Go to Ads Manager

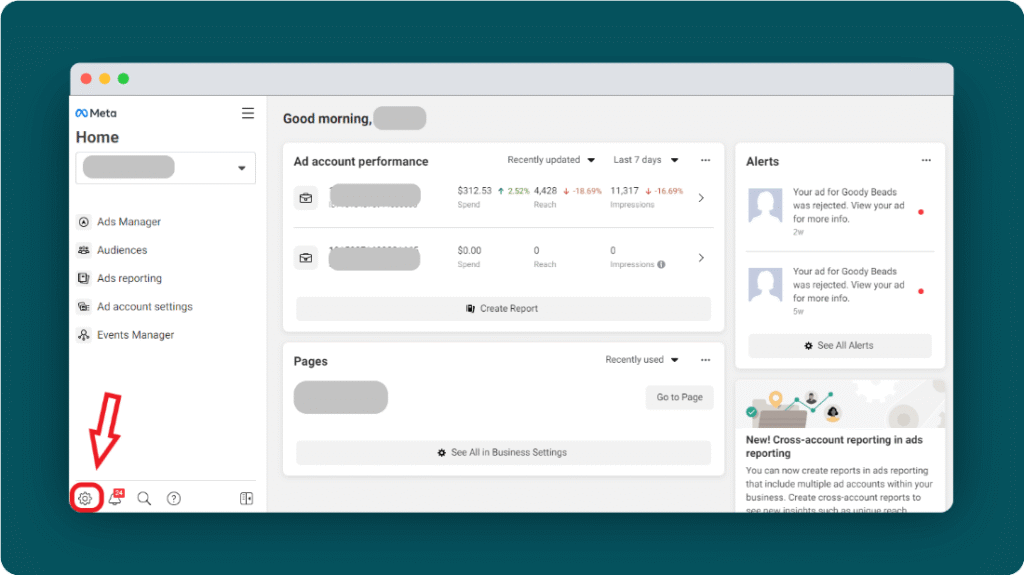129,222
